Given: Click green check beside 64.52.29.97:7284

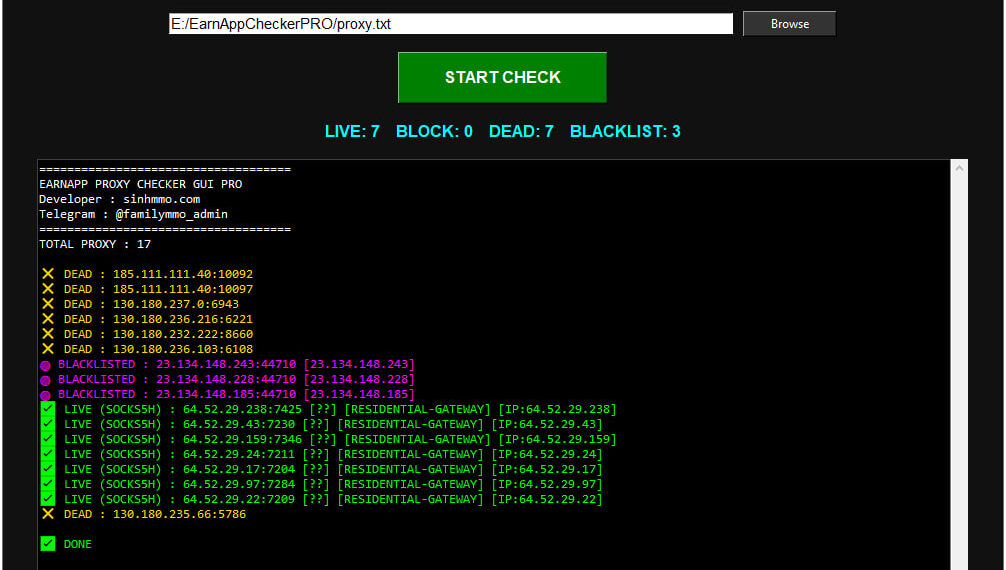Looking at the screenshot, I should [47, 484].
